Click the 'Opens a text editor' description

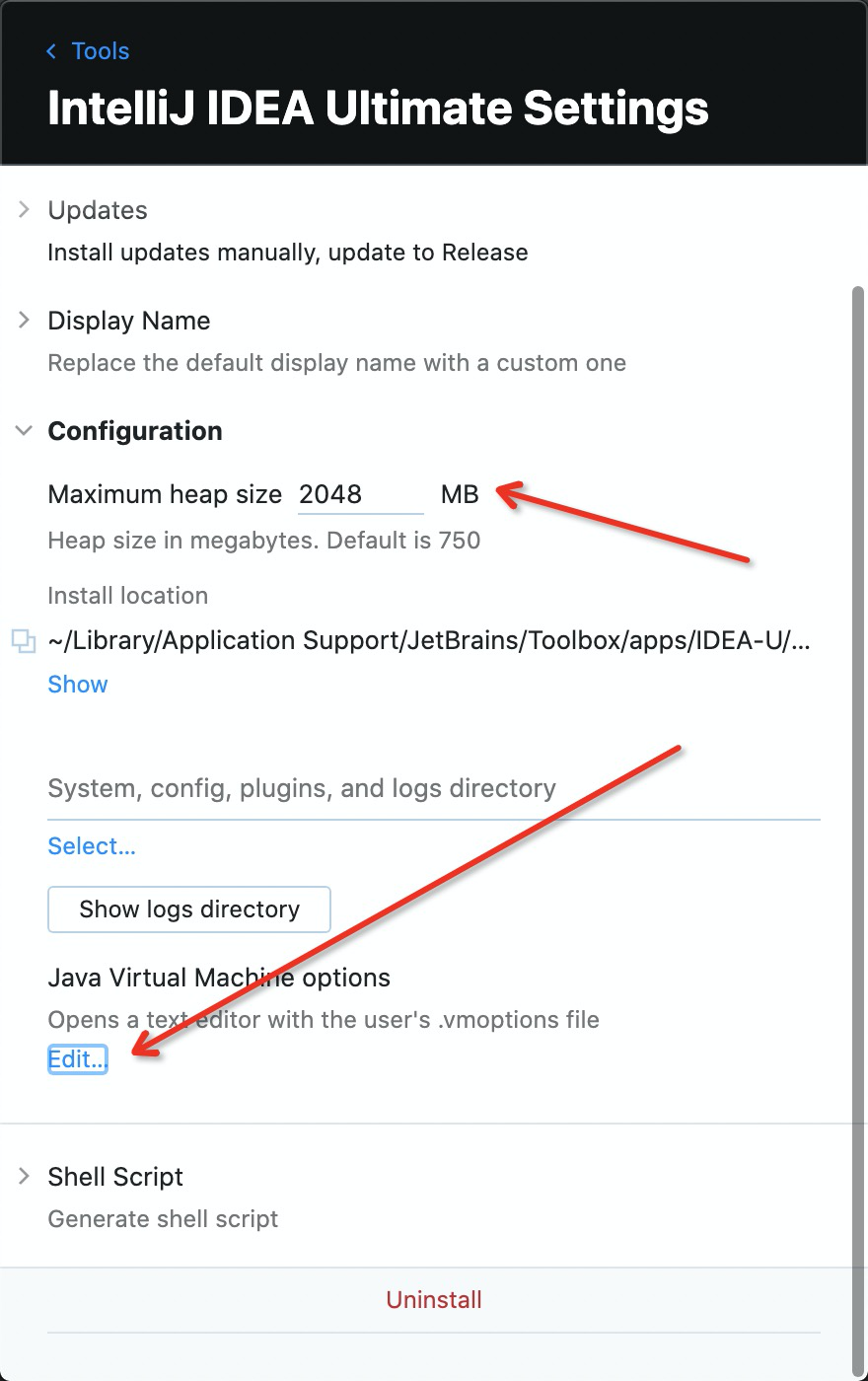point(324,1020)
